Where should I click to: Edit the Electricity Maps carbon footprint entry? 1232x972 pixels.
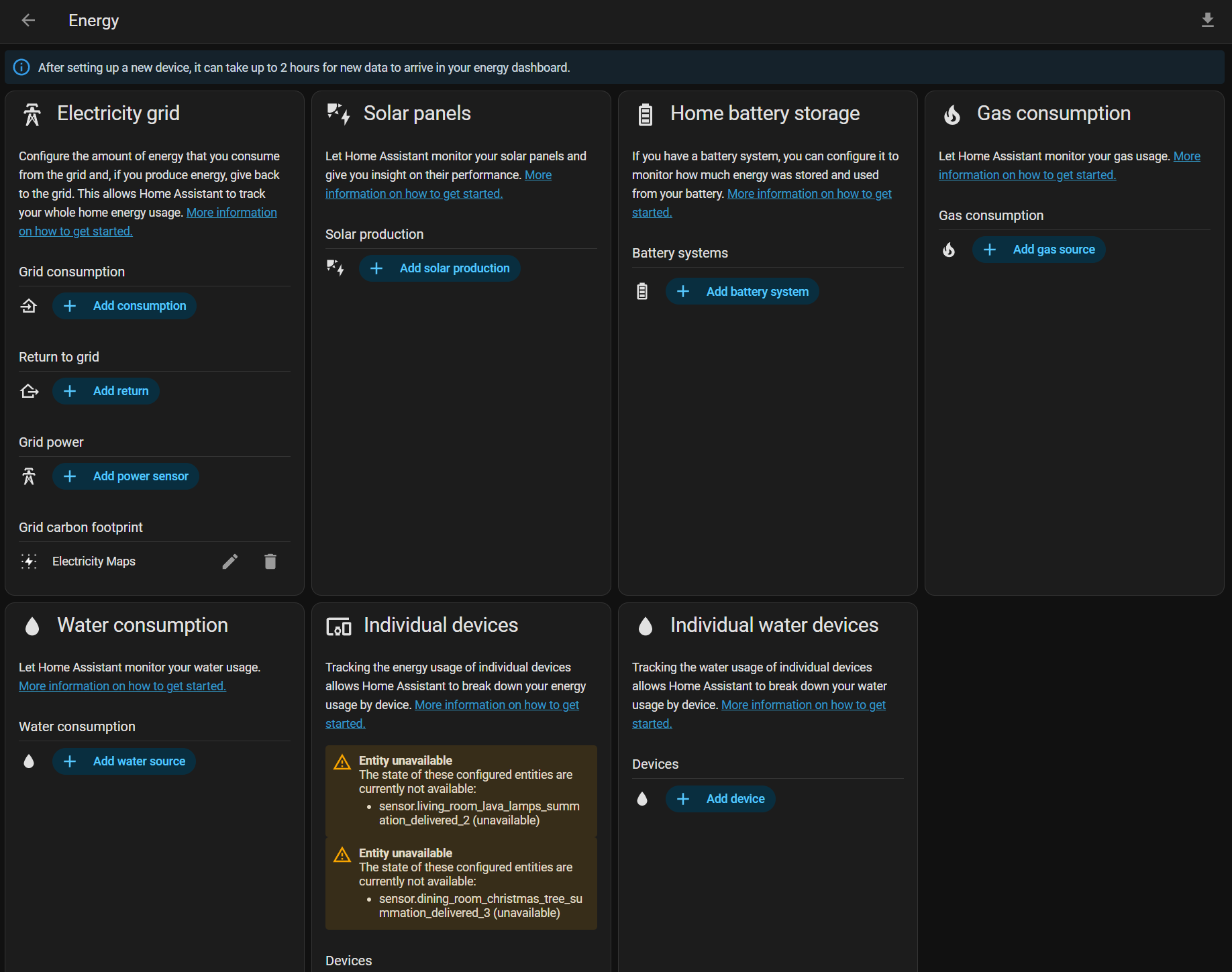(x=230, y=561)
